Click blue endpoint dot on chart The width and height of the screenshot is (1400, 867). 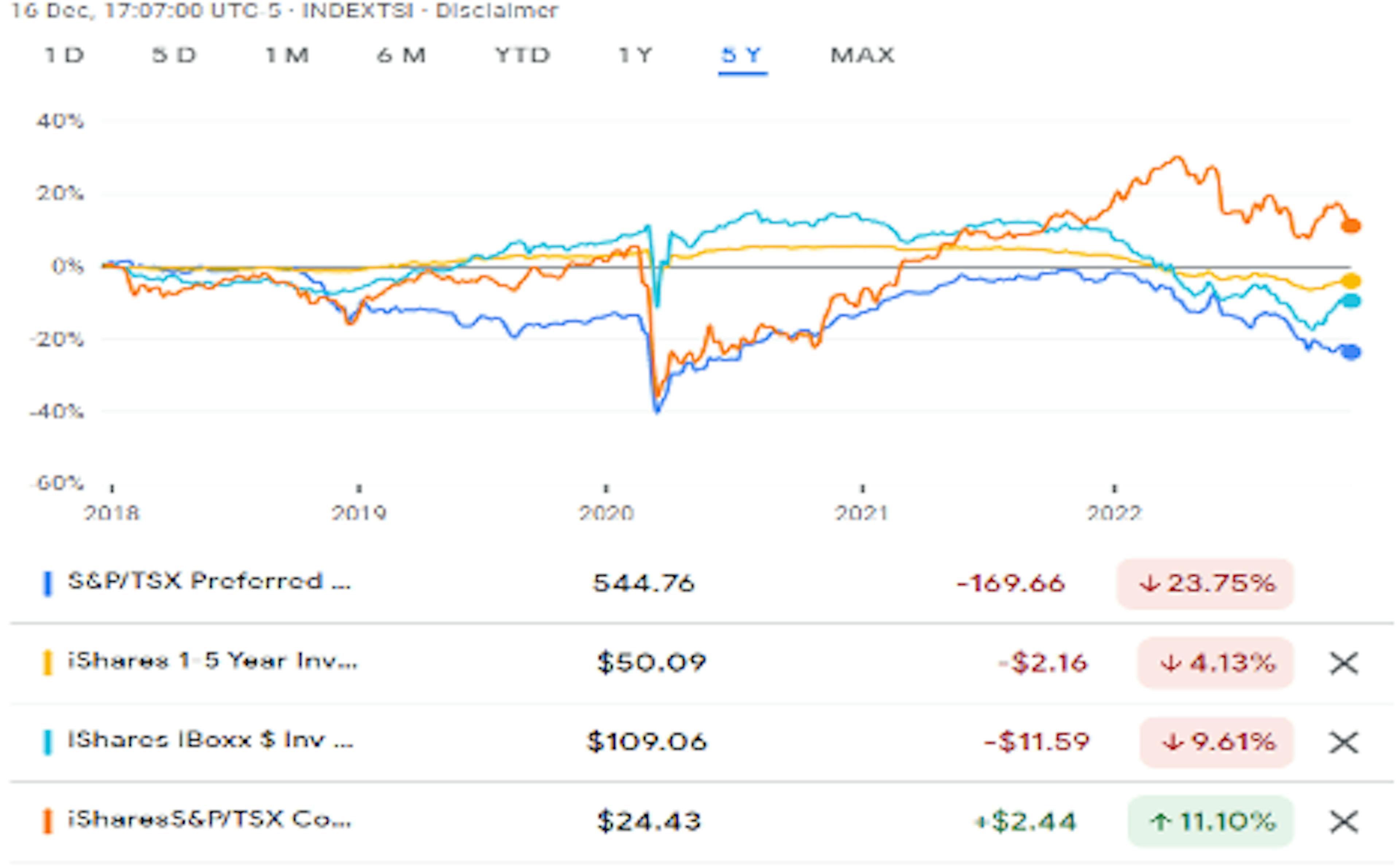(1351, 352)
